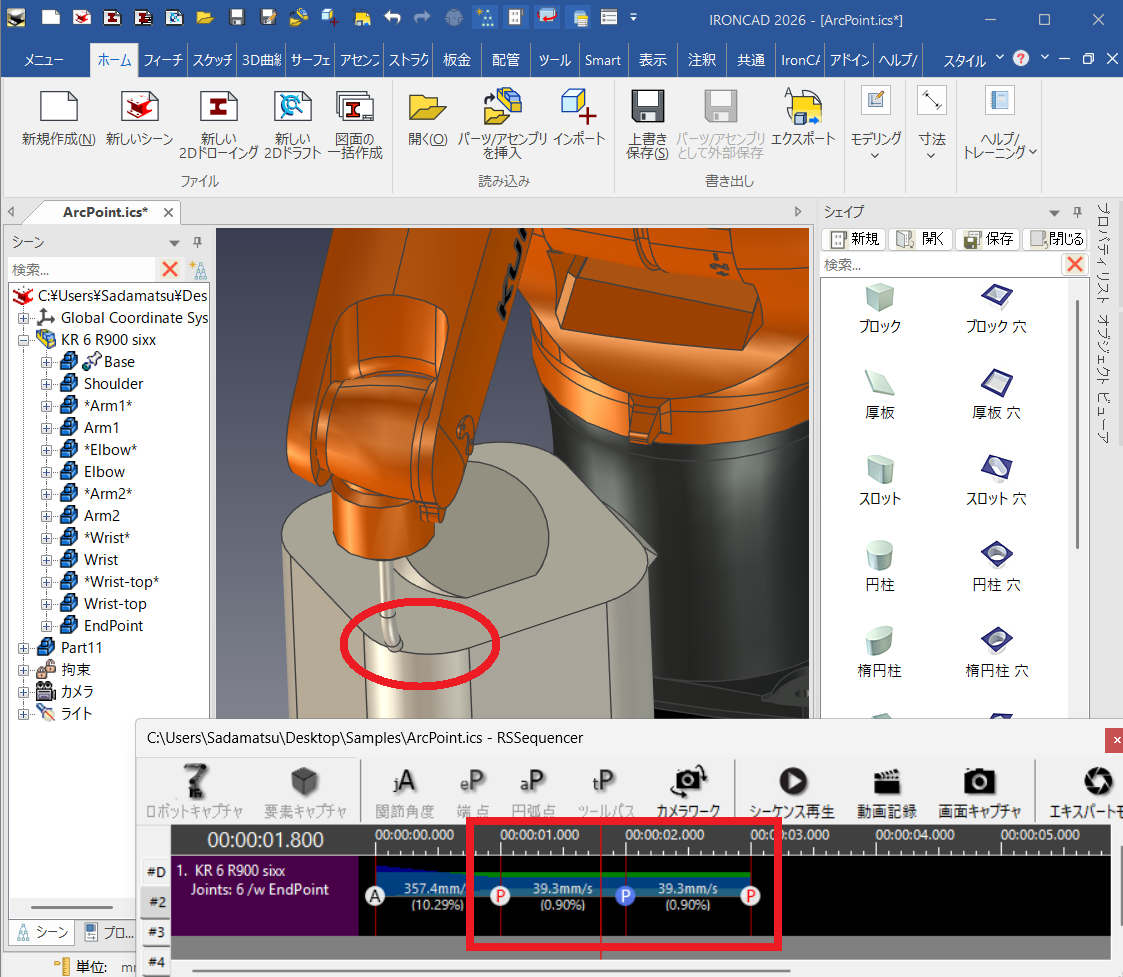
Task: Switch to シーン bottom tab
Action: (x=43, y=932)
